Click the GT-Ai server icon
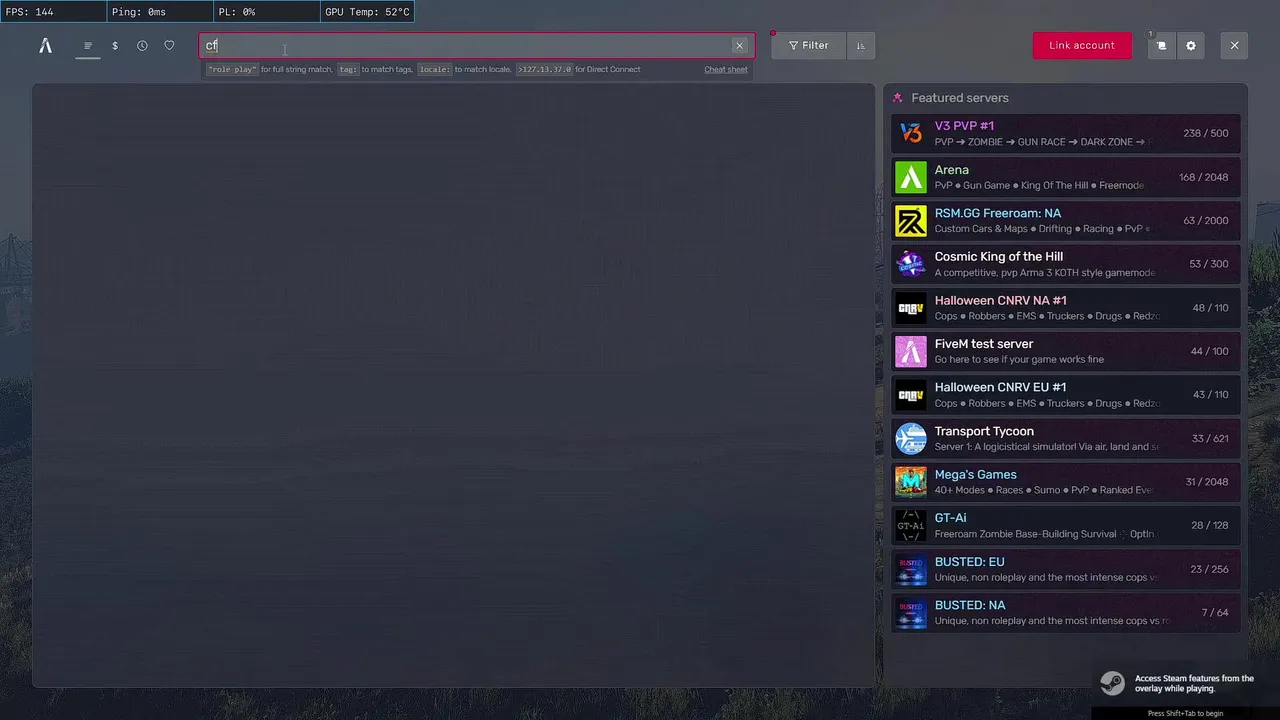The height and width of the screenshot is (720, 1280). pyautogui.click(x=910, y=525)
